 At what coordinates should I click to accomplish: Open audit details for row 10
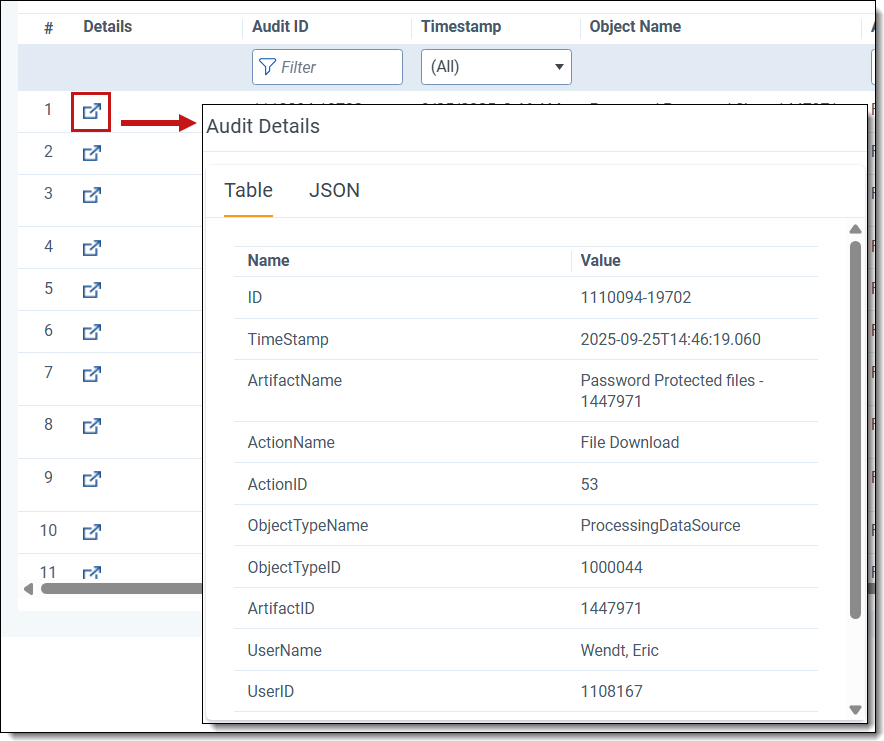coord(91,531)
